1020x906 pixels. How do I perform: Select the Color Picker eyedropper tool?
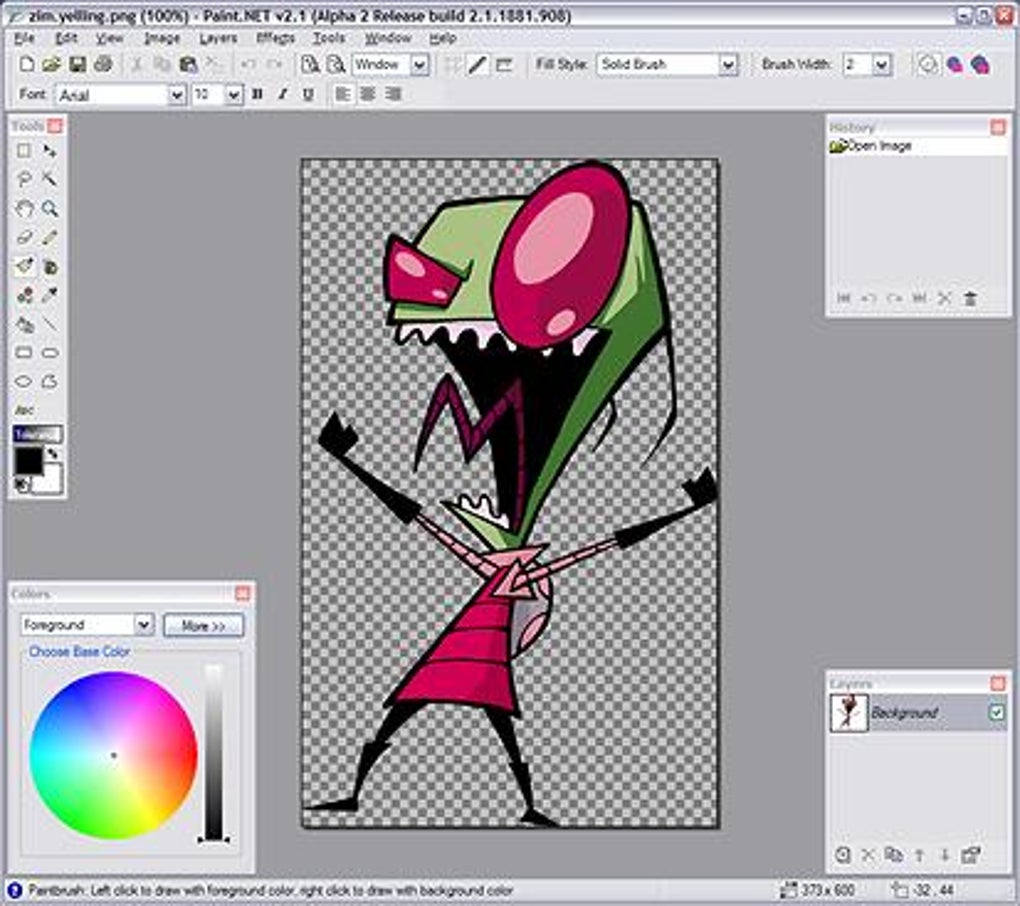tap(49, 295)
